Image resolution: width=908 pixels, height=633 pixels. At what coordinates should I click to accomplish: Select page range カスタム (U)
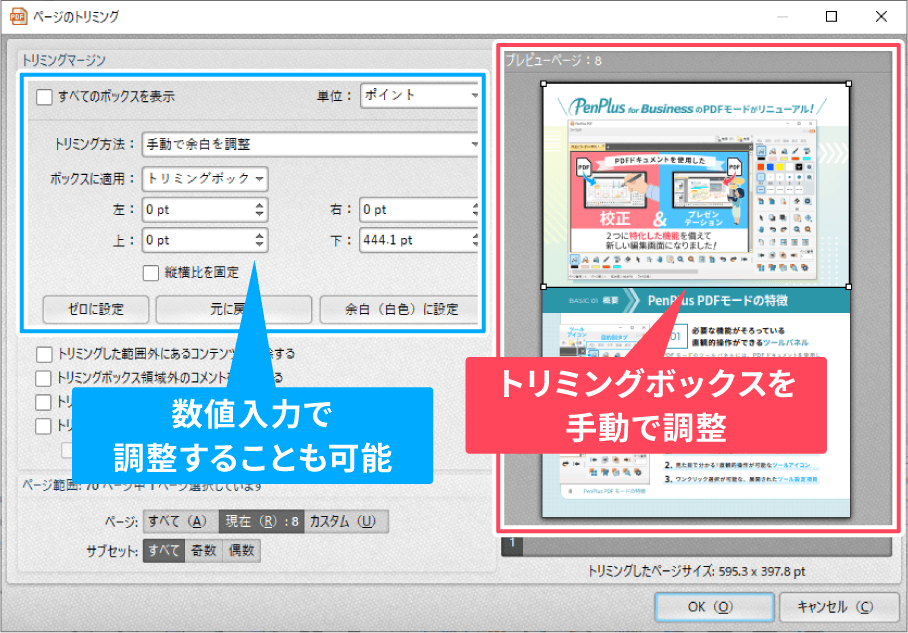(x=346, y=522)
